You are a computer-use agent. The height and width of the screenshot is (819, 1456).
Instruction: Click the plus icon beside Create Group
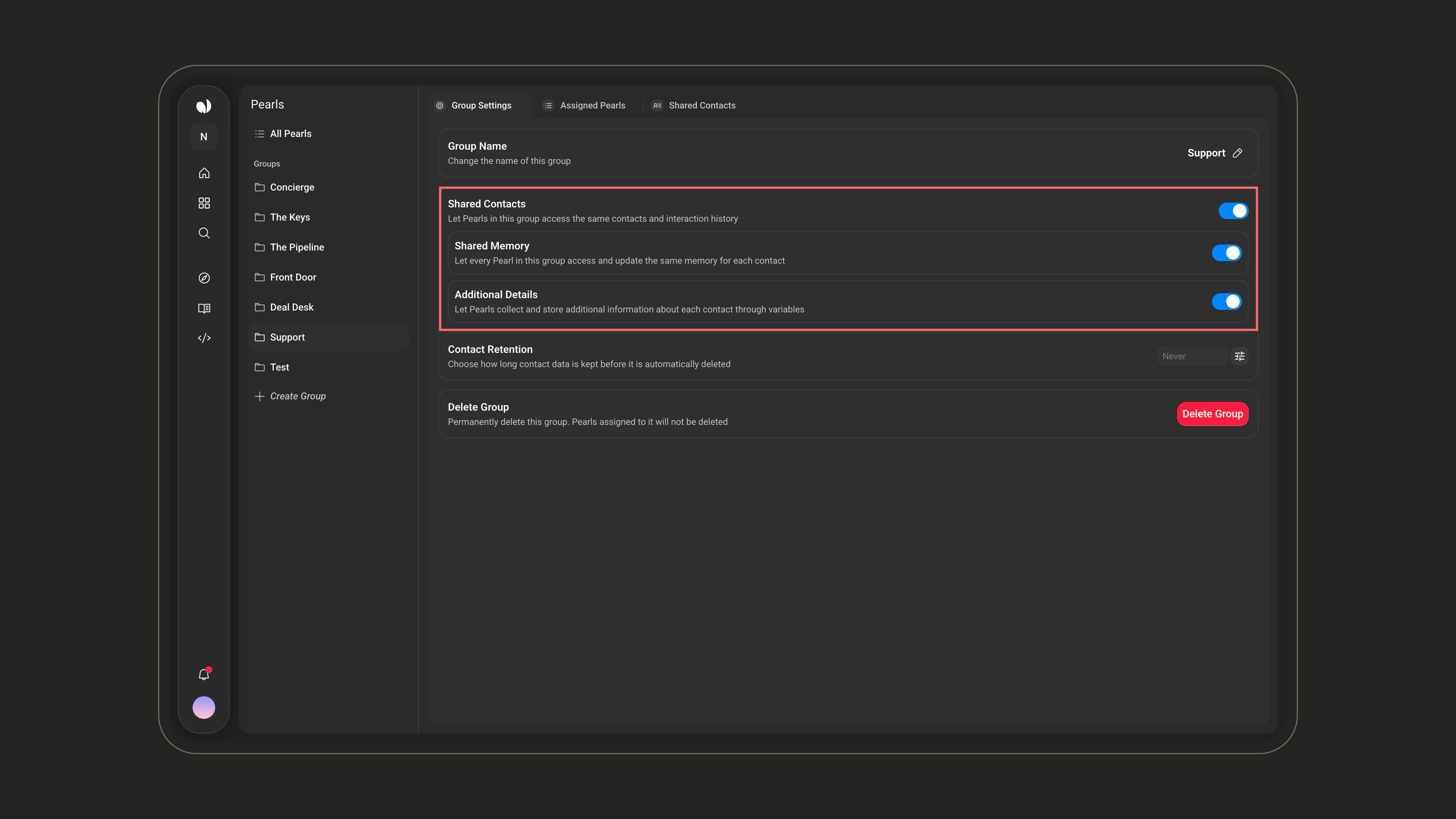tap(259, 396)
